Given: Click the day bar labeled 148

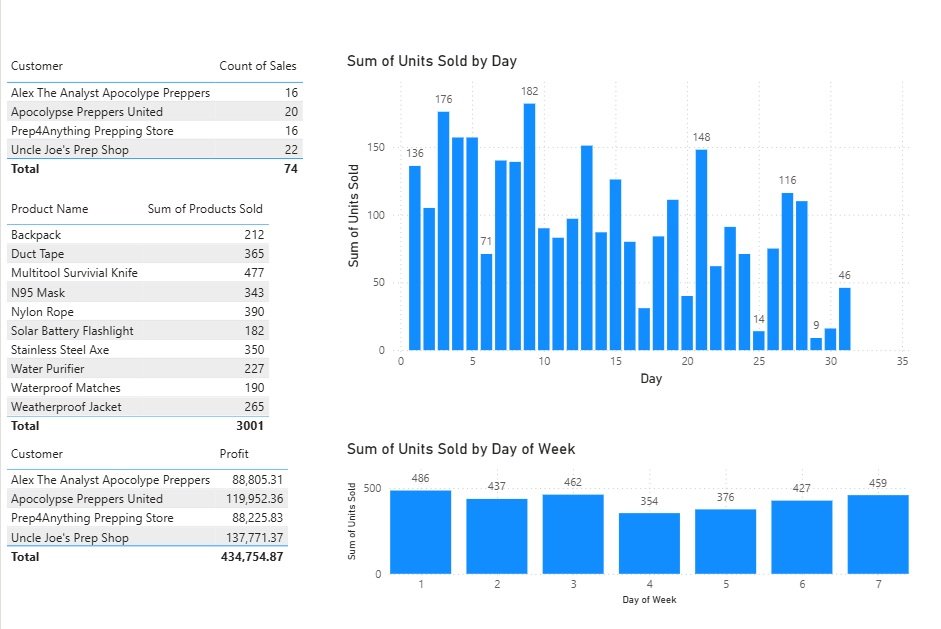Looking at the screenshot, I should click(x=701, y=250).
